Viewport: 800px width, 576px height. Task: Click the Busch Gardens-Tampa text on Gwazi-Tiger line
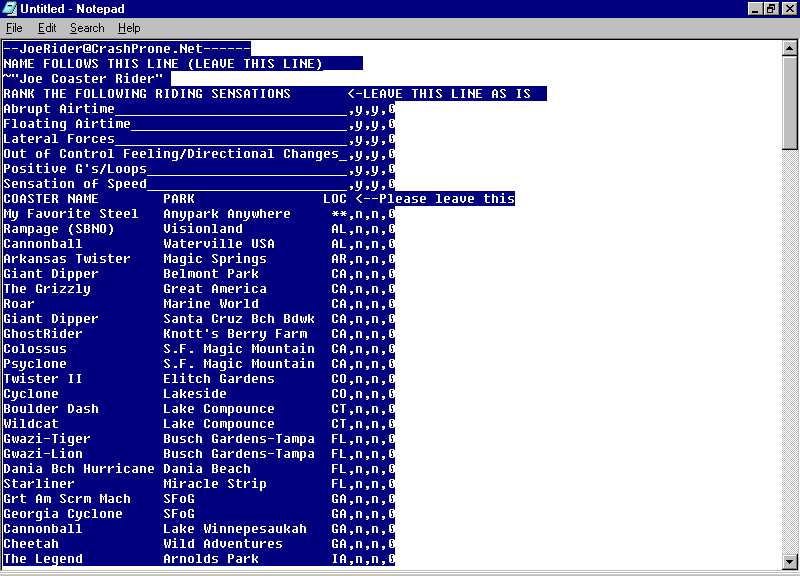tap(238, 439)
